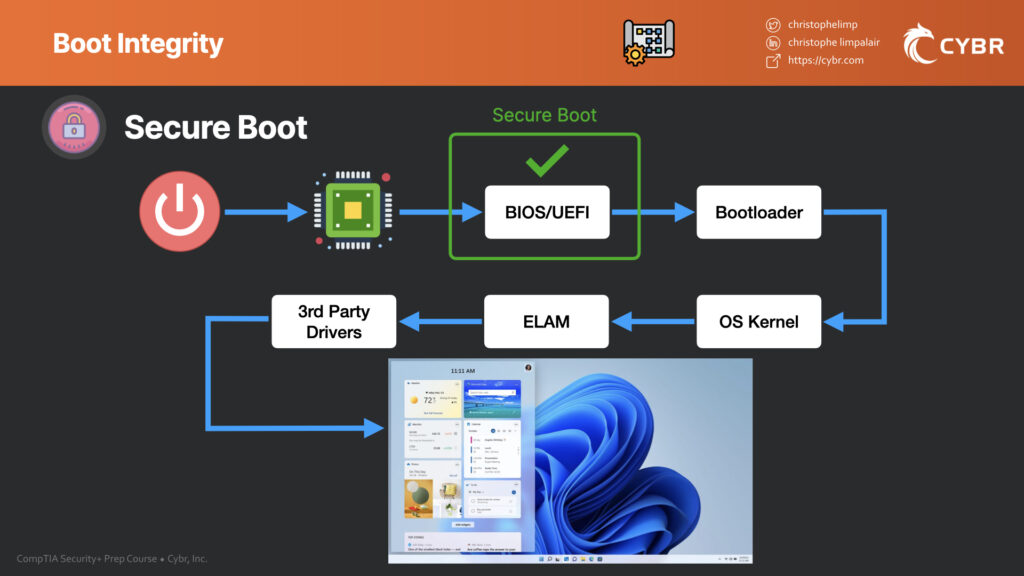Click the CYBR dragon logo
Viewport: 1024px width, 576px height.
953,44
